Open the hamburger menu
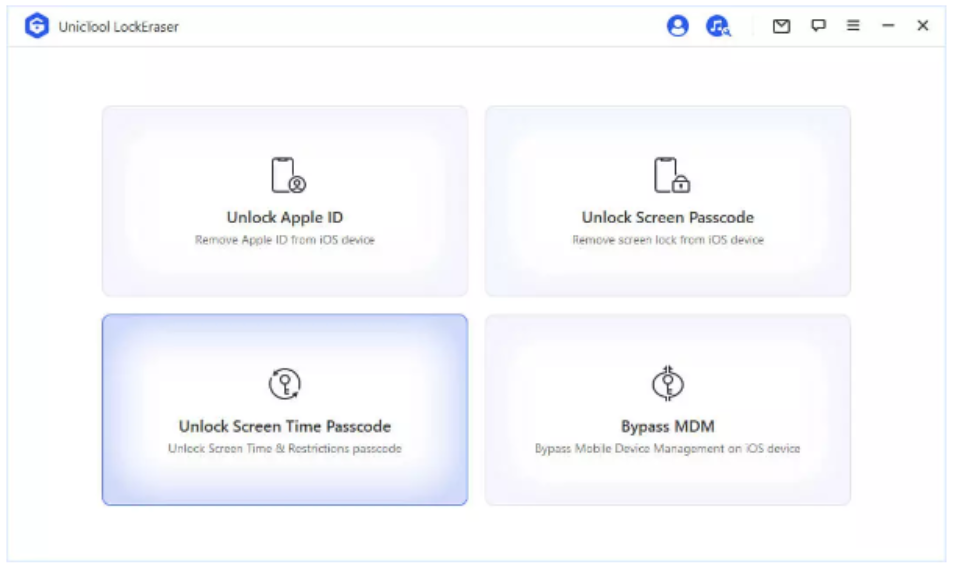 (x=853, y=27)
